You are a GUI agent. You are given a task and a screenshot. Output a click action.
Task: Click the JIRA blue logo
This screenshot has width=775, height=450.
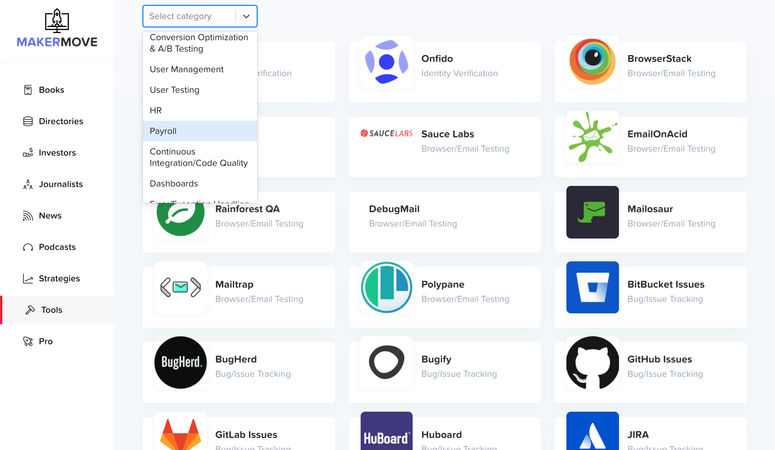592,431
